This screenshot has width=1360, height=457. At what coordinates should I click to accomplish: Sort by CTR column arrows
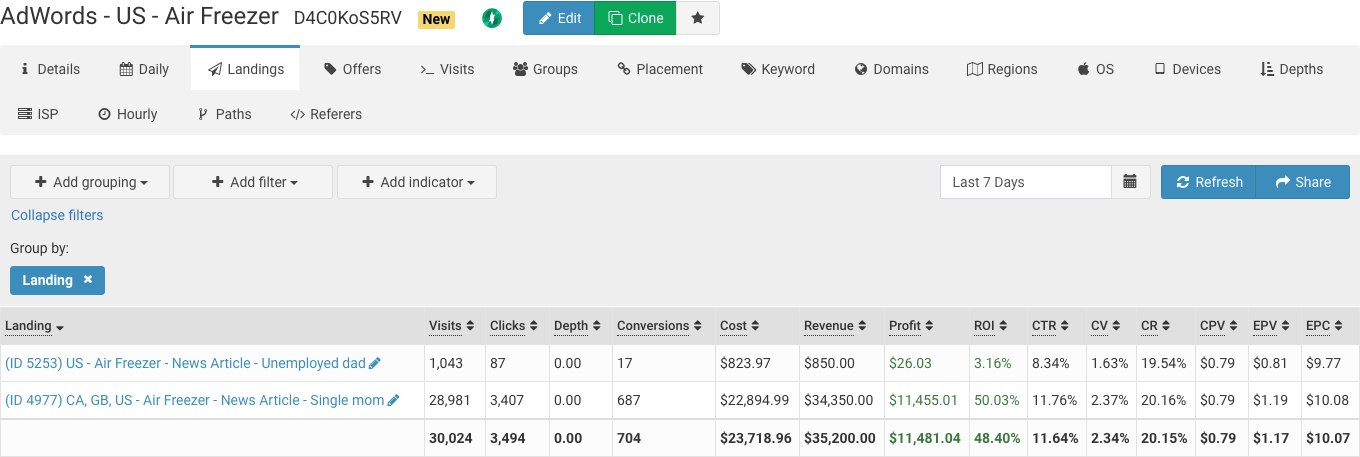coord(1065,326)
